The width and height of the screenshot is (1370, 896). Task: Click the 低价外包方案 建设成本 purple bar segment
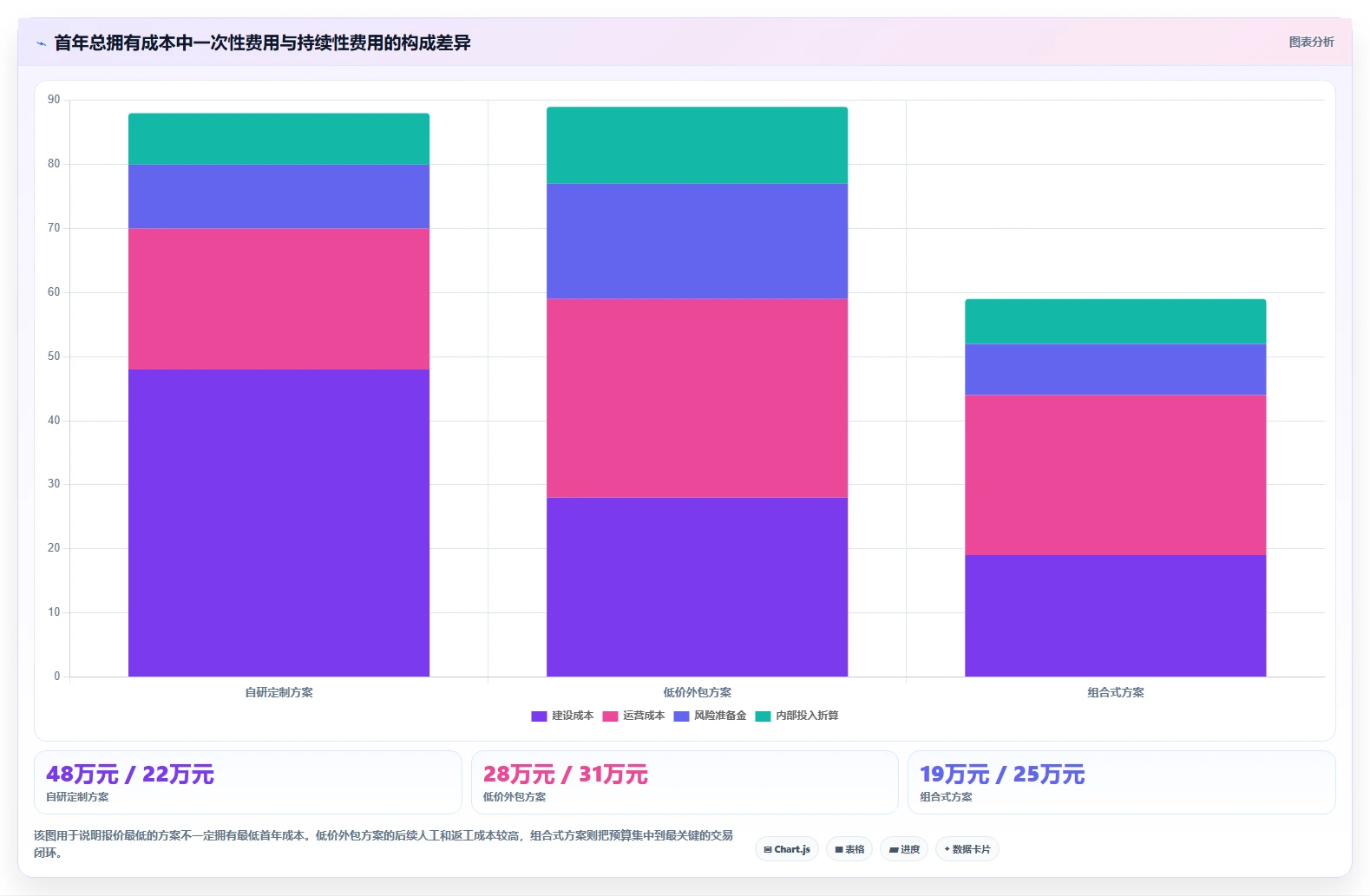pos(697,587)
